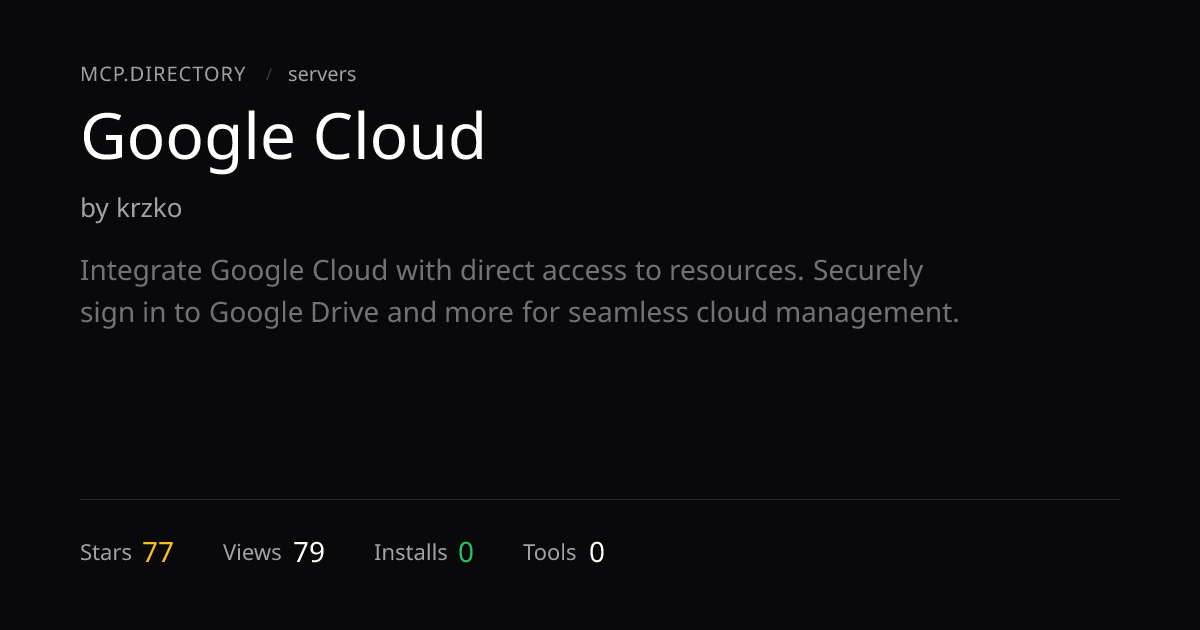Click the "Integrate Google Cloud" description text
This screenshot has height=630, width=1200.
point(519,292)
